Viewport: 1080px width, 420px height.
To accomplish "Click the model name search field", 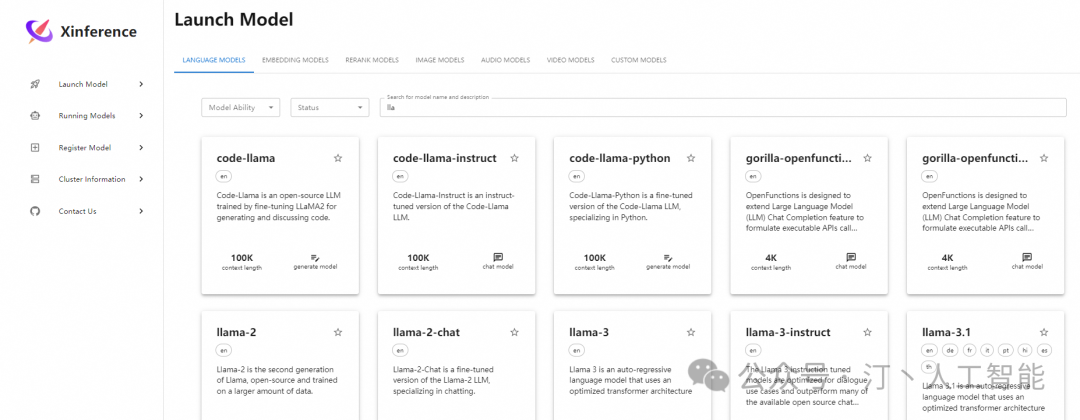I will click(720, 107).
